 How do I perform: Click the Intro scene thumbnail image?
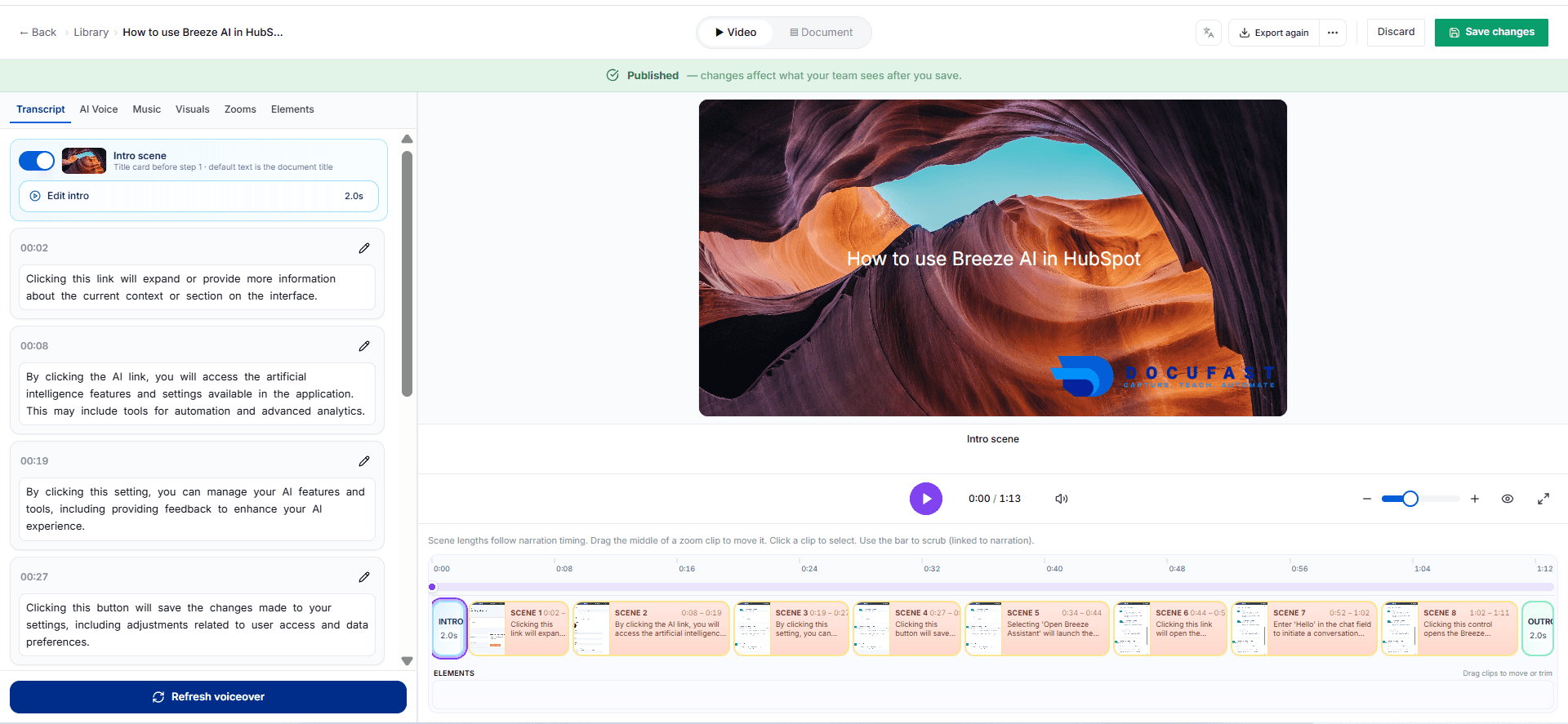pyautogui.click(x=84, y=161)
